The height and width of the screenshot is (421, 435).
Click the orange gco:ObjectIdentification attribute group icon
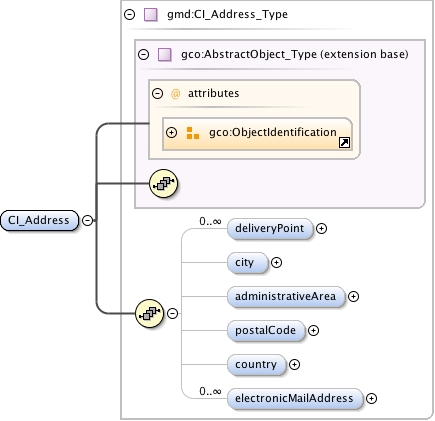(x=193, y=133)
